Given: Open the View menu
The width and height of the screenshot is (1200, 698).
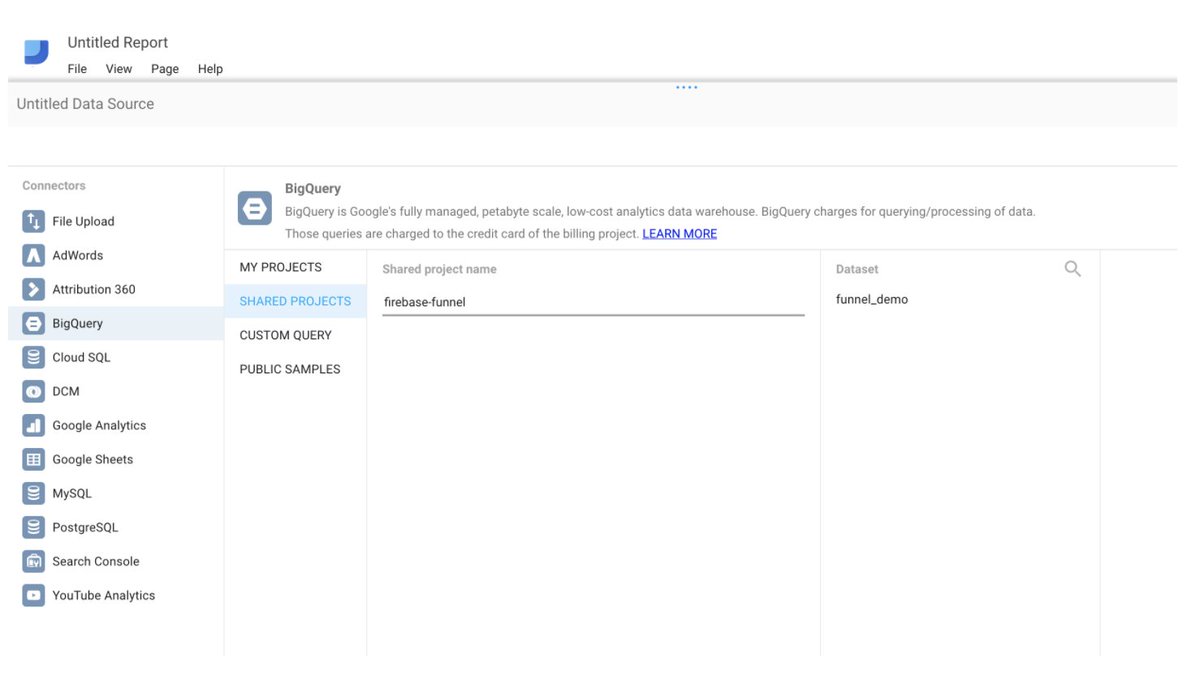Looking at the screenshot, I should (119, 69).
